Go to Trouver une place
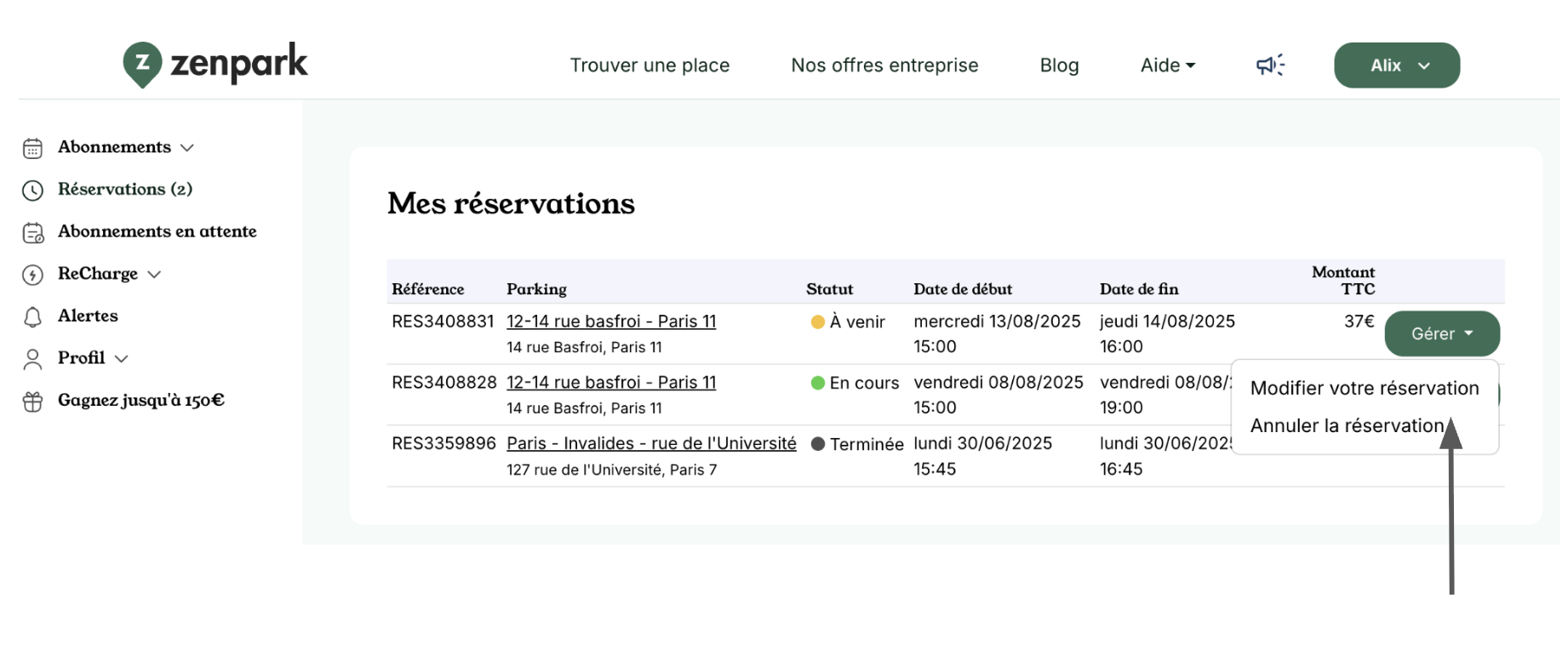Viewport: 1568px width, 655px height. coord(650,65)
